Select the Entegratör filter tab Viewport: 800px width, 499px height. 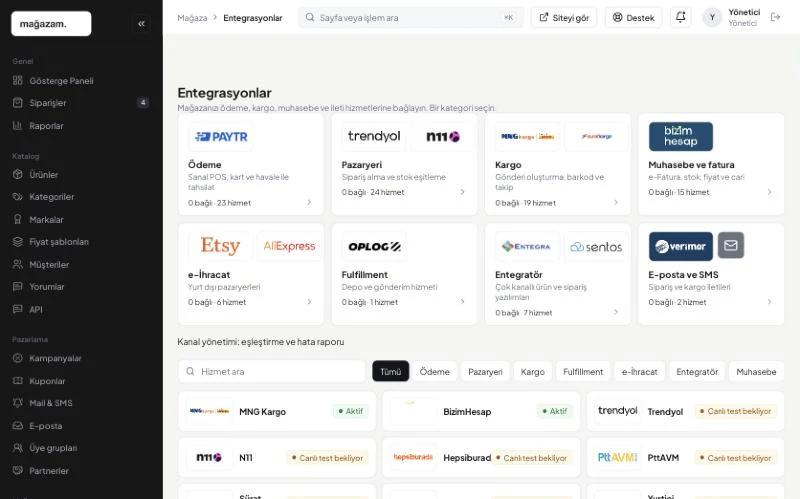coord(697,371)
